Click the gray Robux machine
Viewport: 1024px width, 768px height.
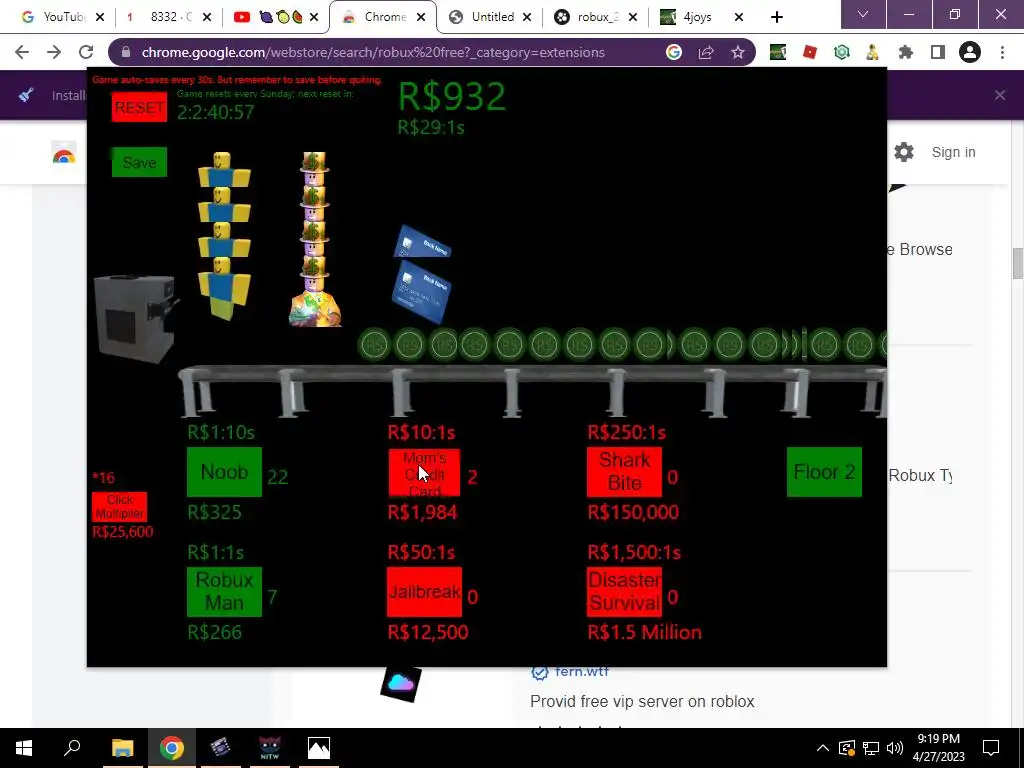[135, 318]
